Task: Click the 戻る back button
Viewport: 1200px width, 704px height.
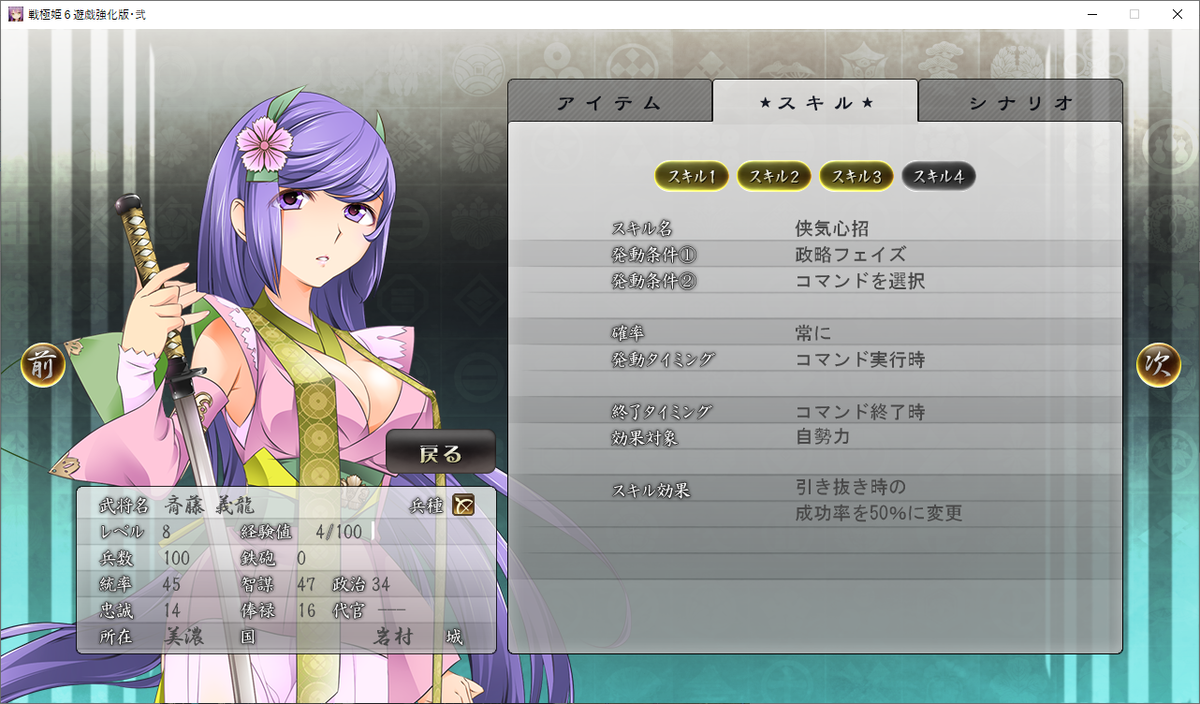Action: (441, 452)
